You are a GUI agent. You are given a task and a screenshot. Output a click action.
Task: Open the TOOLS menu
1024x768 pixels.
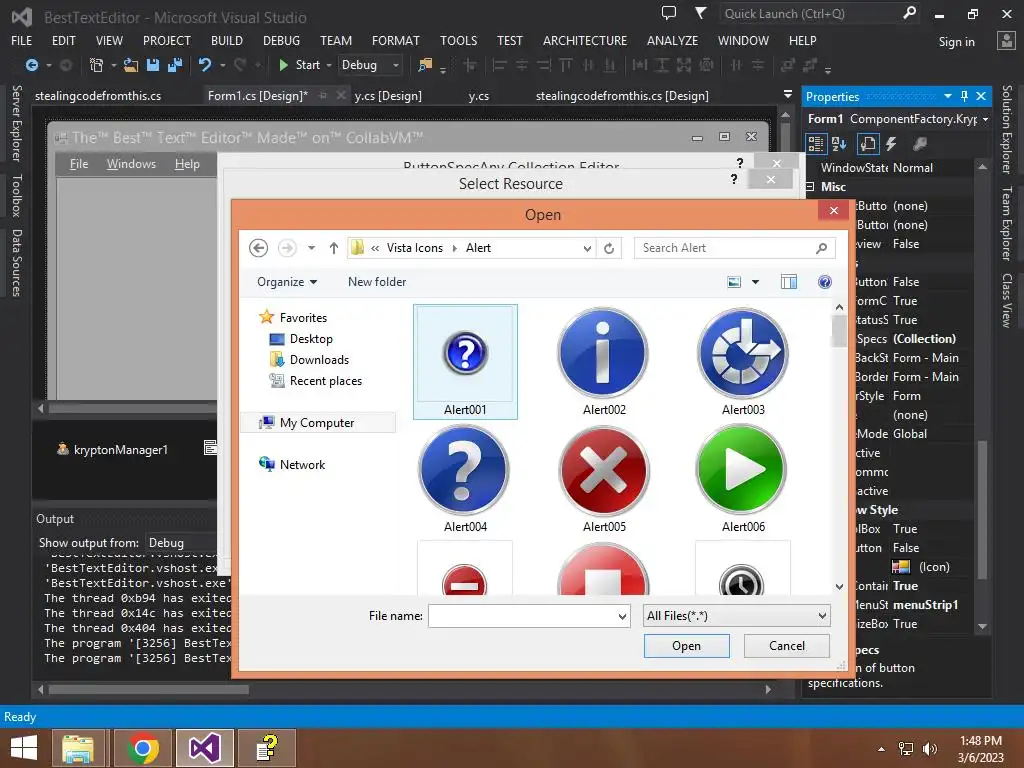point(458,40)
